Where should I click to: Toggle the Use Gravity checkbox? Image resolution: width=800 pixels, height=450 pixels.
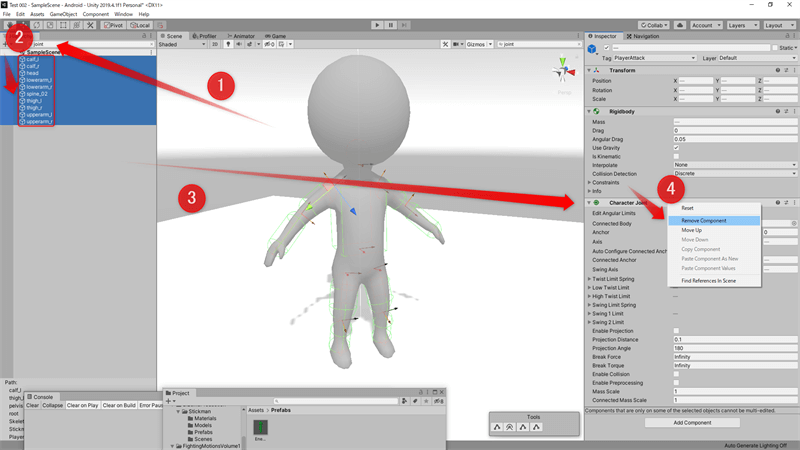(677, 148)
